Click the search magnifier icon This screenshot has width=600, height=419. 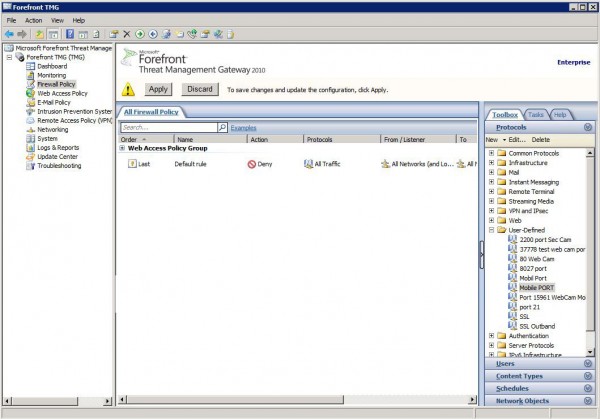[222, 128]
